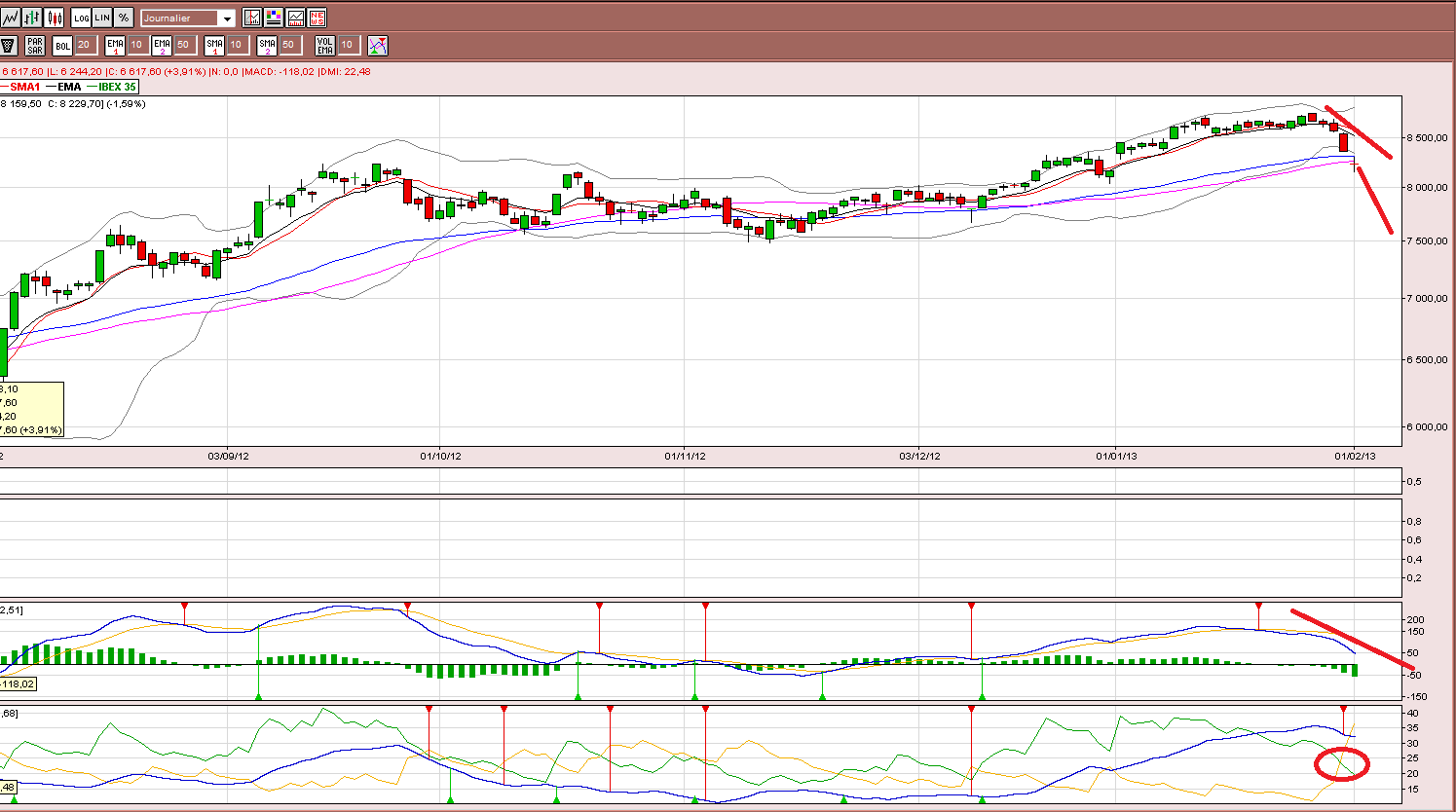Click the 01/10/12 date axis label
1456x812 pixels.
coord(440,456)
